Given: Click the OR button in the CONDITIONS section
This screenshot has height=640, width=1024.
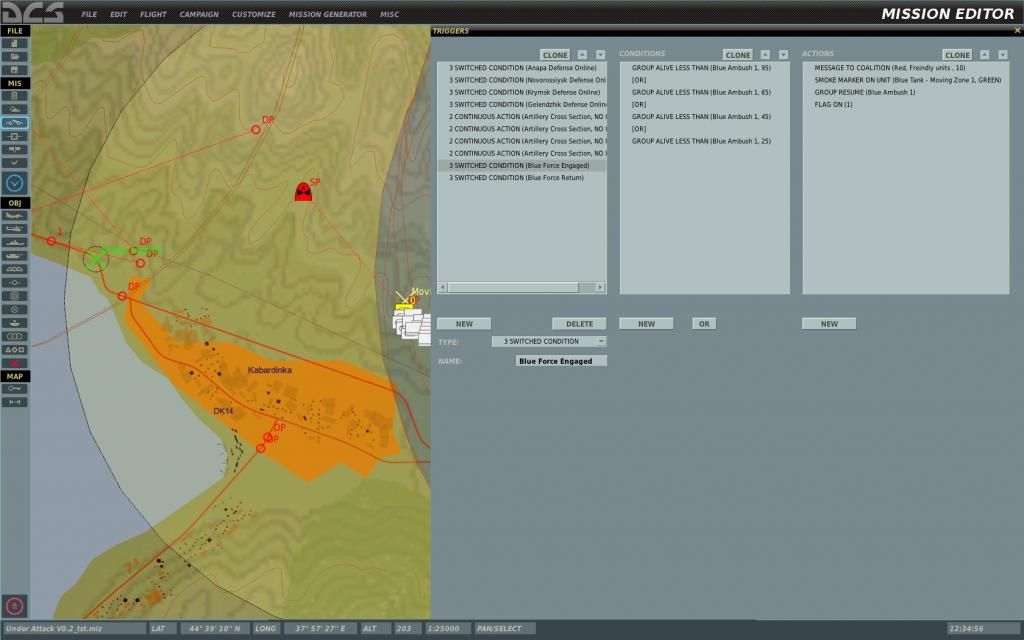Looking at the screenshot, I should pos(703,323).
